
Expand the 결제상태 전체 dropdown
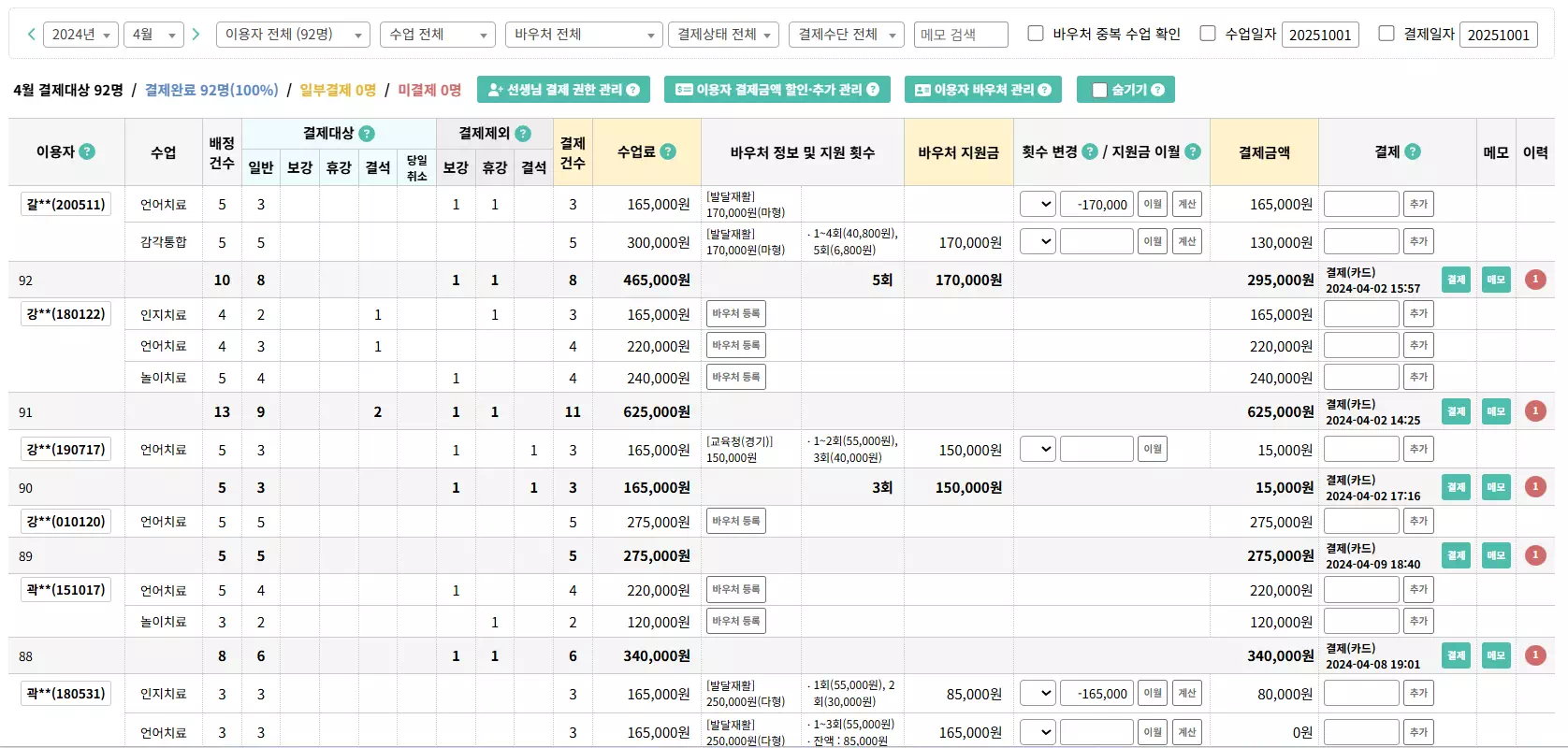tap(723, 35)
